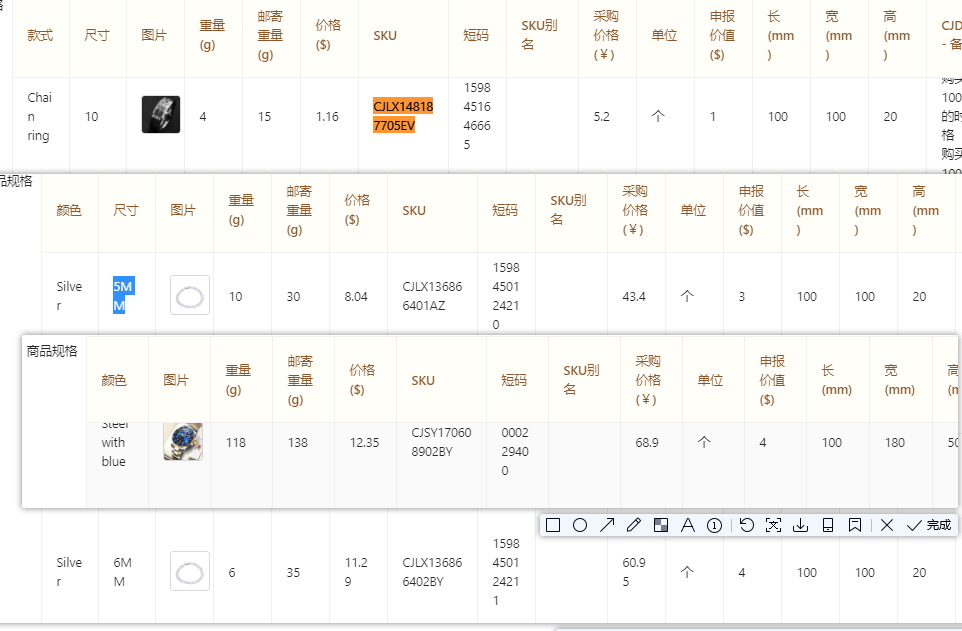The height and width of the screenshot is (631, 962).
Task: Save screenshot with download icon
Action: [x=800, y=525]
